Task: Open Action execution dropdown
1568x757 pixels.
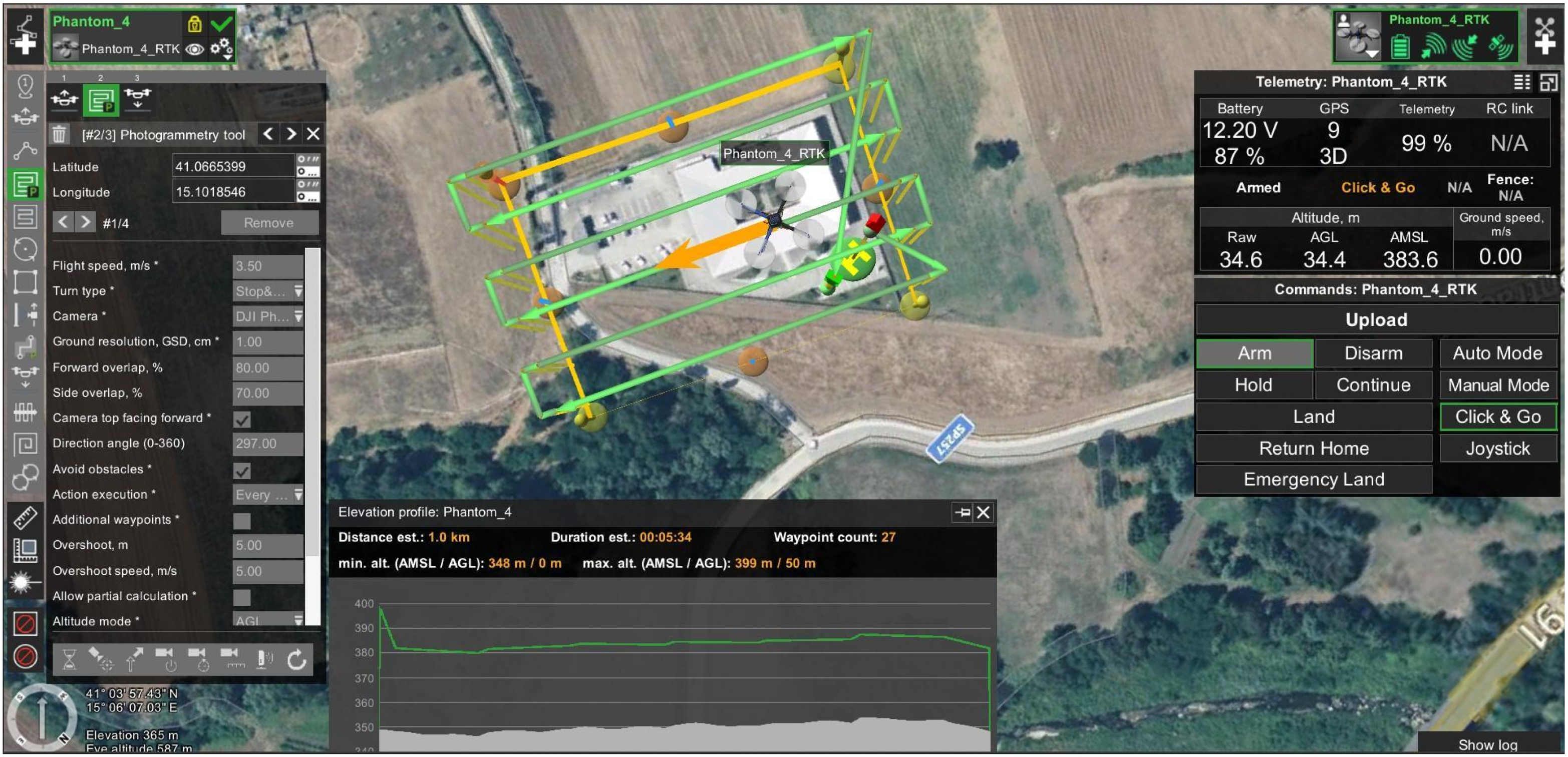Action: pos(268,495)
